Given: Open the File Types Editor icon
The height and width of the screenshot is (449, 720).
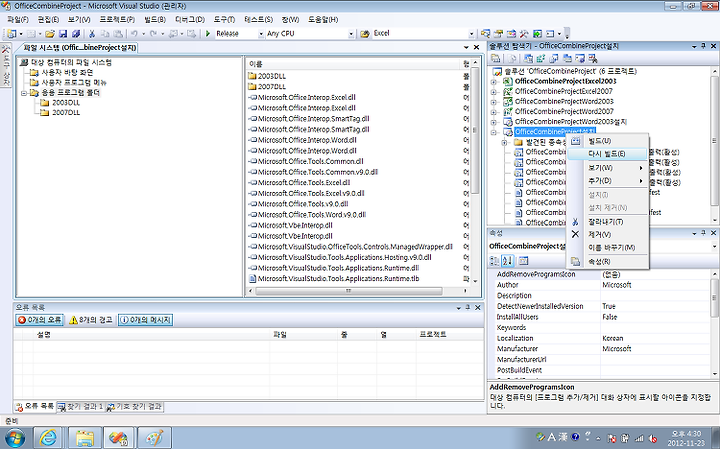Looking at the screenshot, I should point(554,58).
